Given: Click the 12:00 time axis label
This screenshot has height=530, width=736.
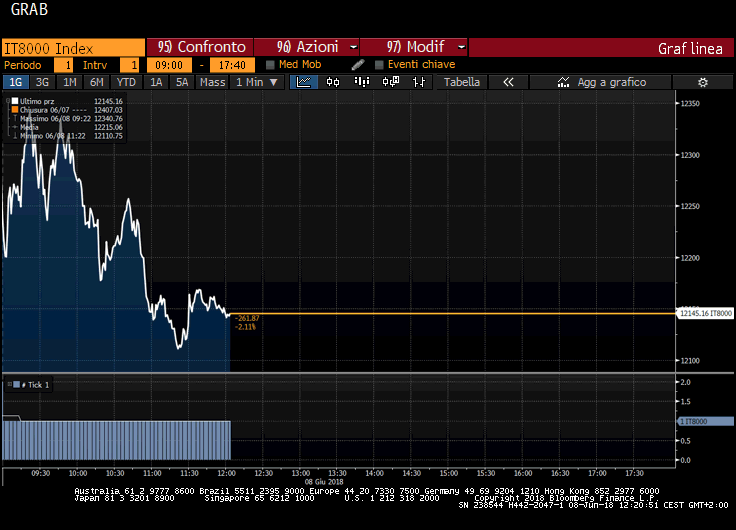Looking at the screenshot, I should coord(226,473).
